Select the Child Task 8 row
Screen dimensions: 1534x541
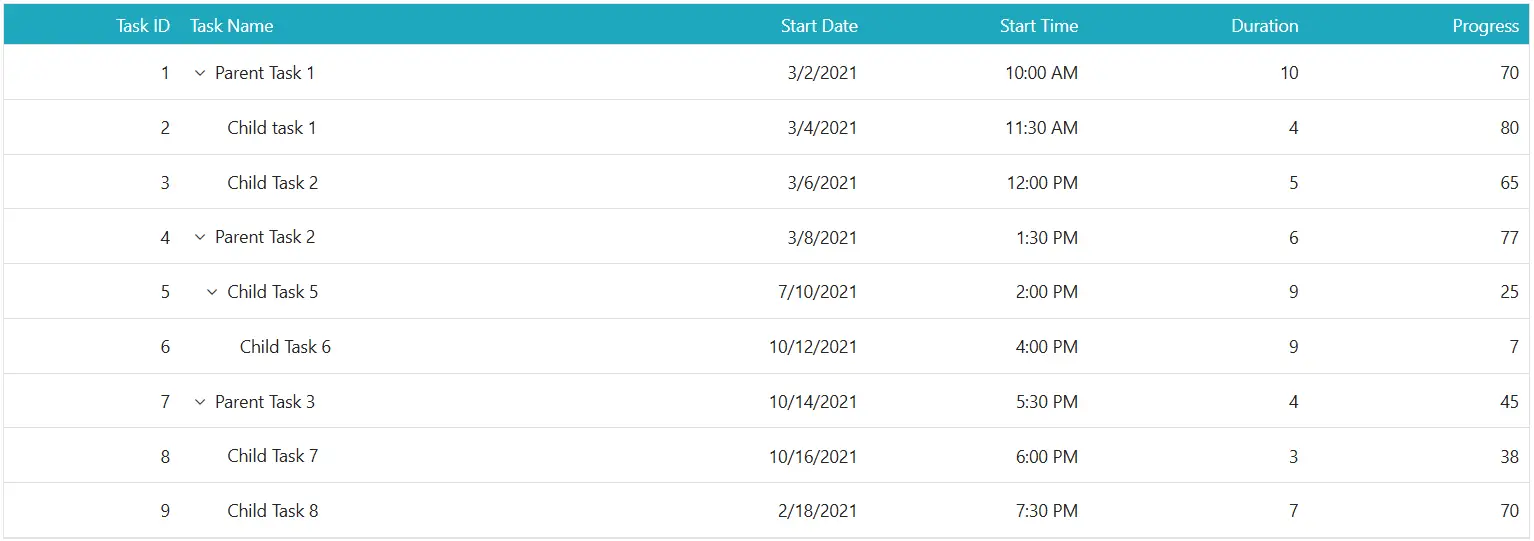click(767, 511)
